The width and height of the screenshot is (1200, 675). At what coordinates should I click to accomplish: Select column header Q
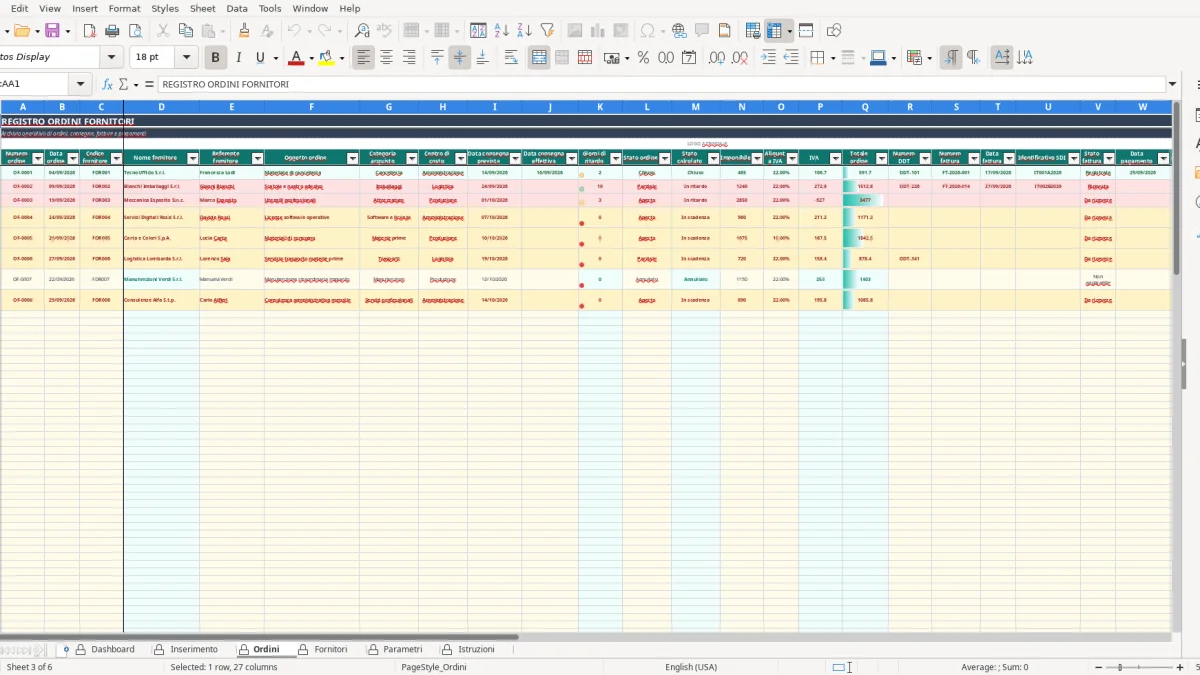point(865,107)
